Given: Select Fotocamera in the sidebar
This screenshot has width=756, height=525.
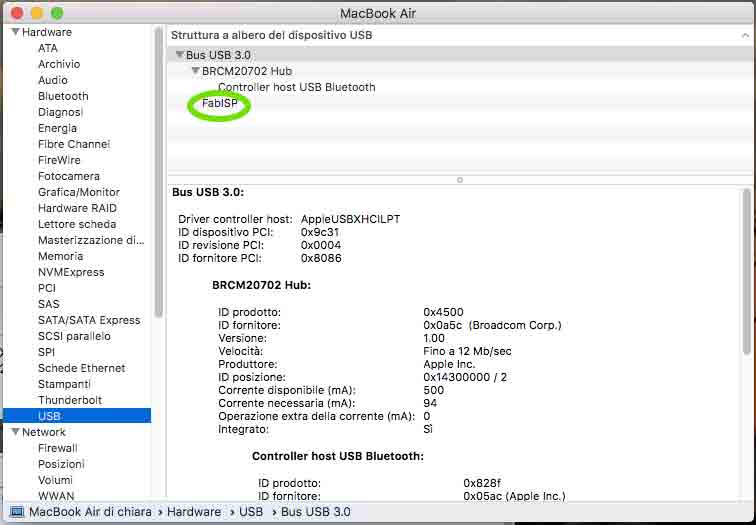Looking at the screenshot, I should point(68,176).
